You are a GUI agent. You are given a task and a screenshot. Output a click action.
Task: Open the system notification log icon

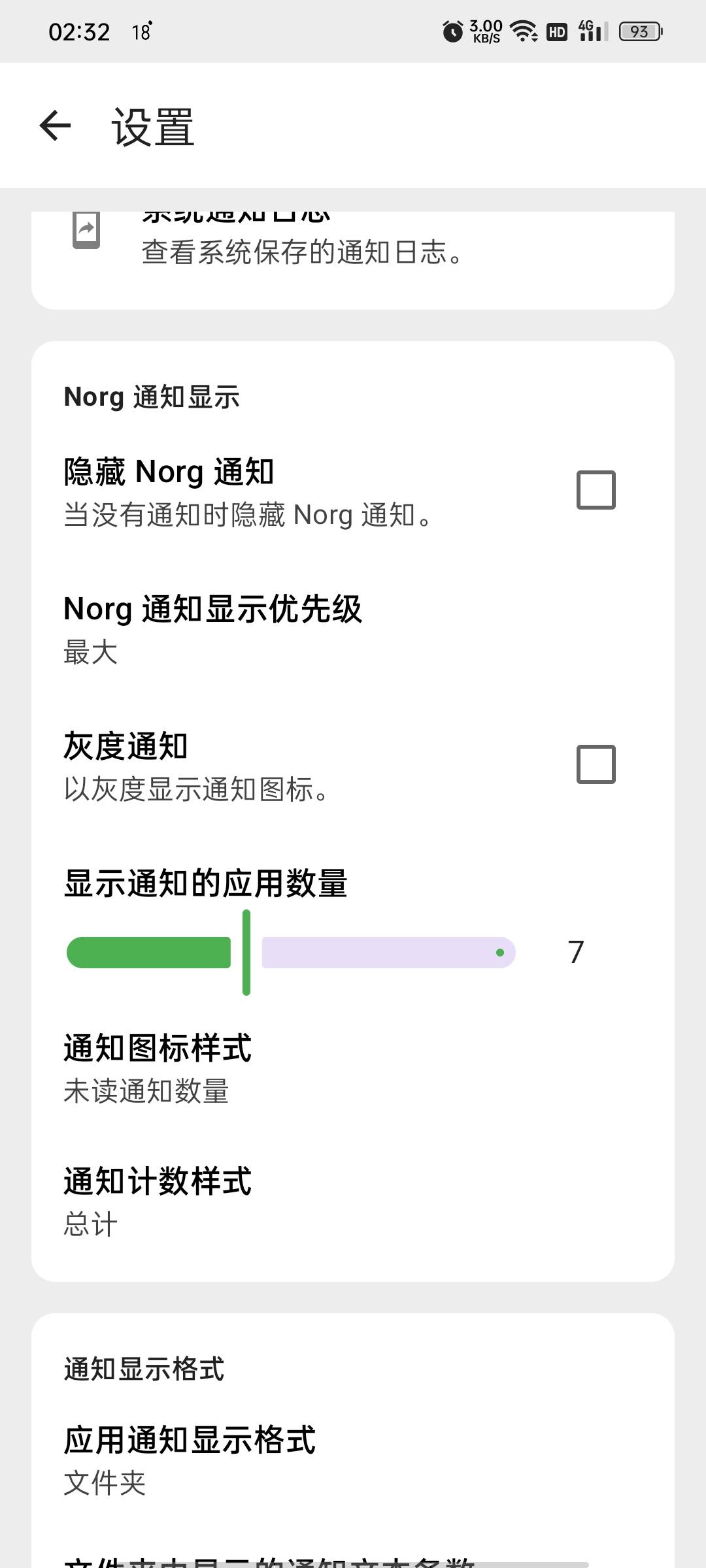click(x=86, y=230)
